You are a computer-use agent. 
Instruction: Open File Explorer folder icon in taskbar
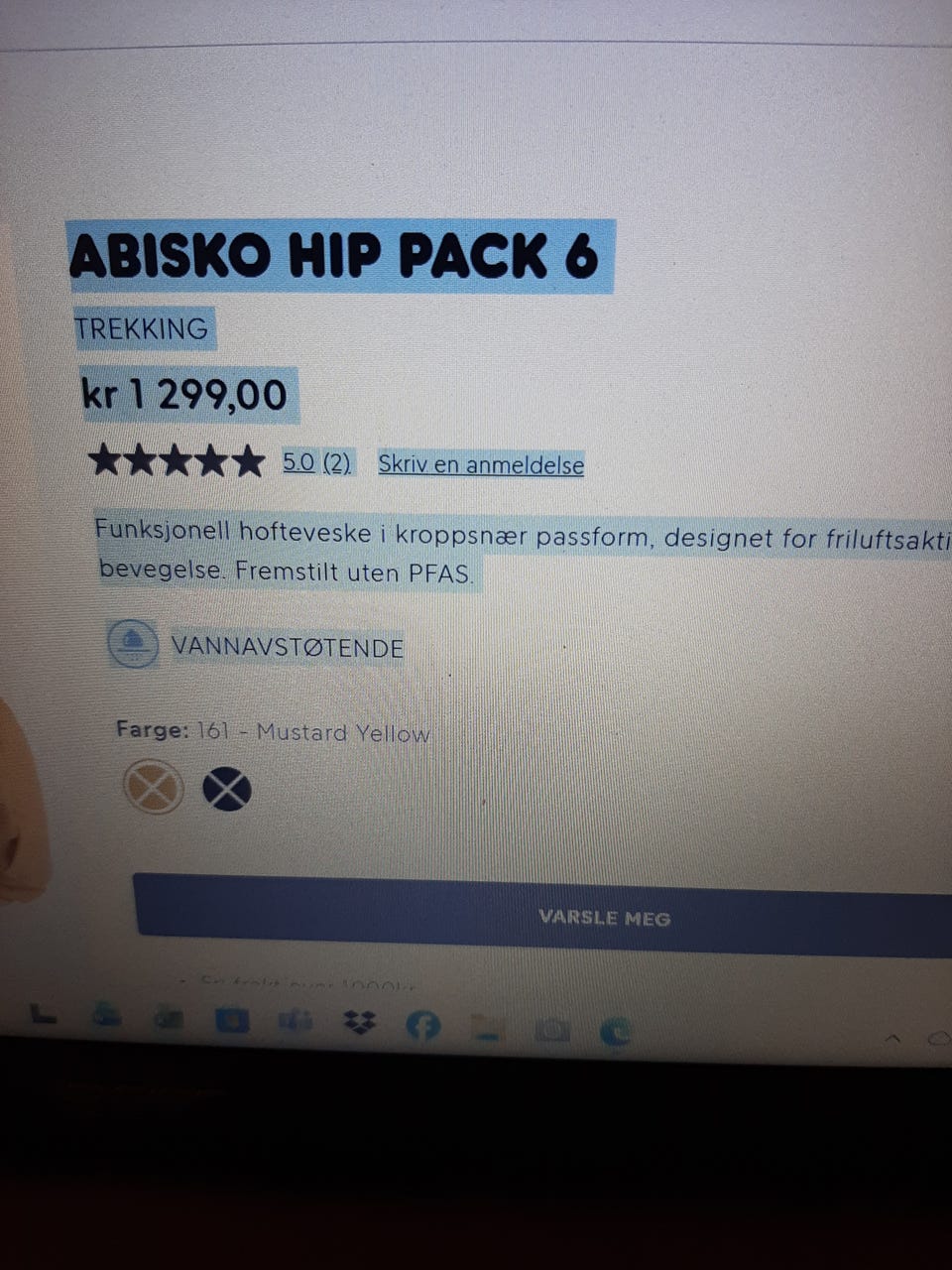point(488,1029)
